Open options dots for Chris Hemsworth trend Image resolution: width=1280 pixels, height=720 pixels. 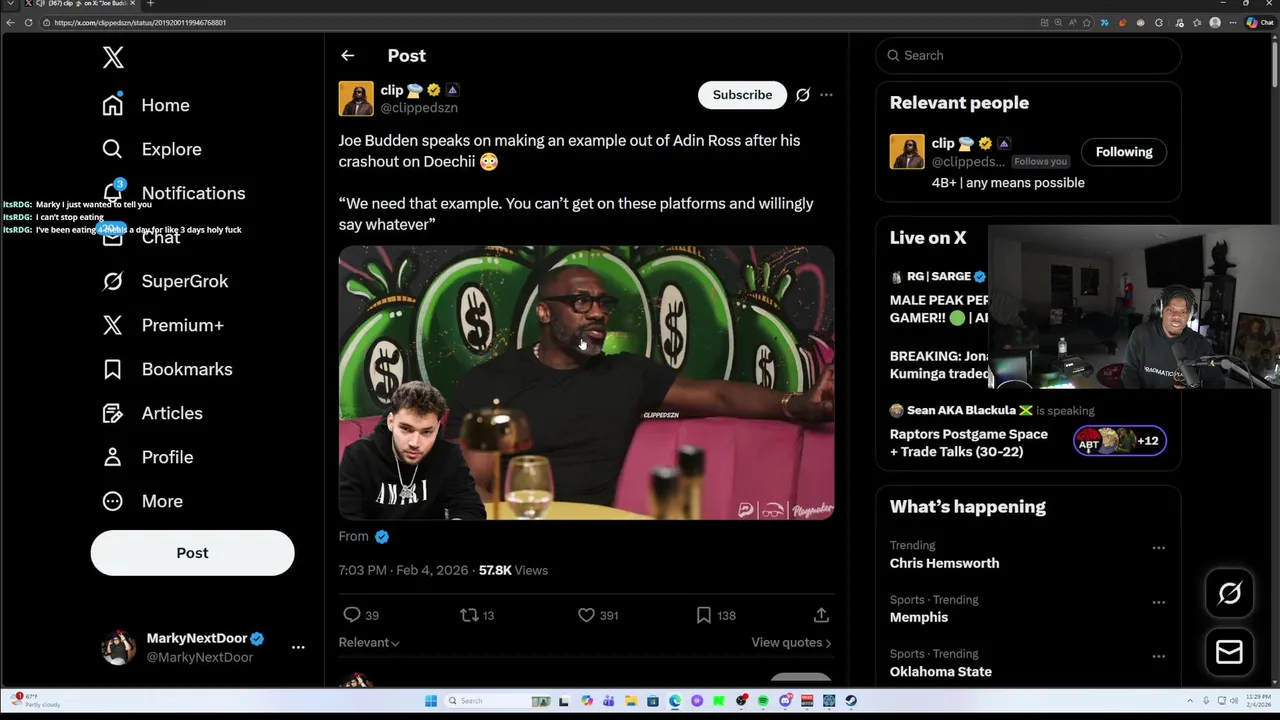click(1158, 548)
